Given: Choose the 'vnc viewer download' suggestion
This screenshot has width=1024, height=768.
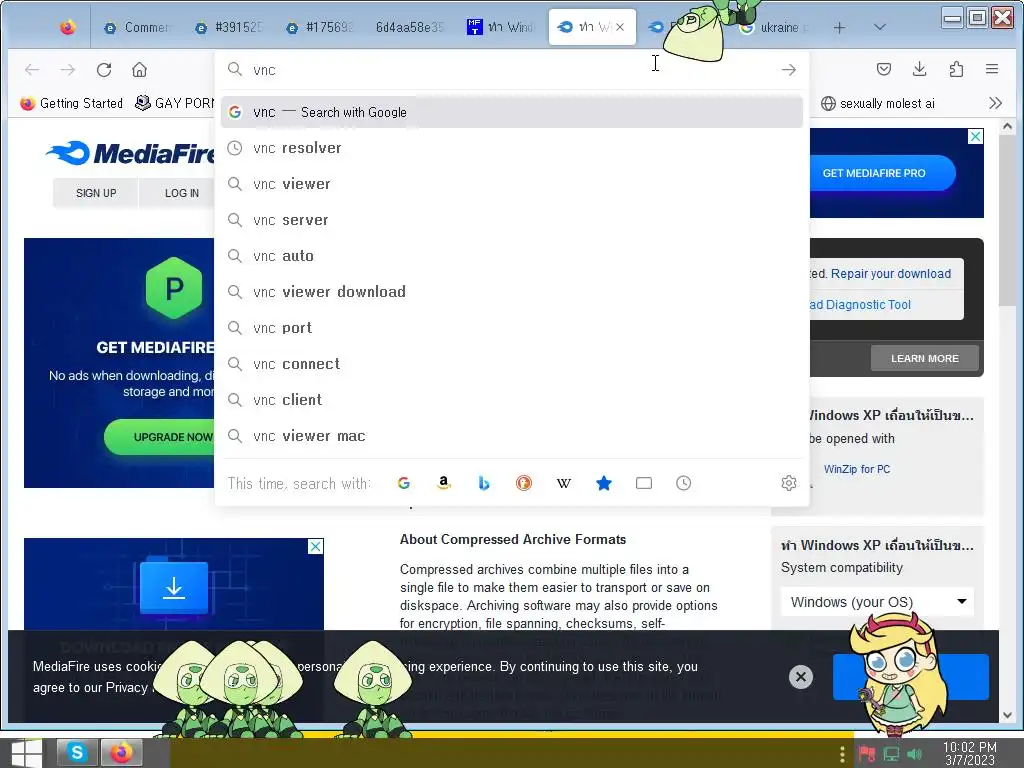Looking at the screenshot, I should pyautogui.click(x=511, y=292).
